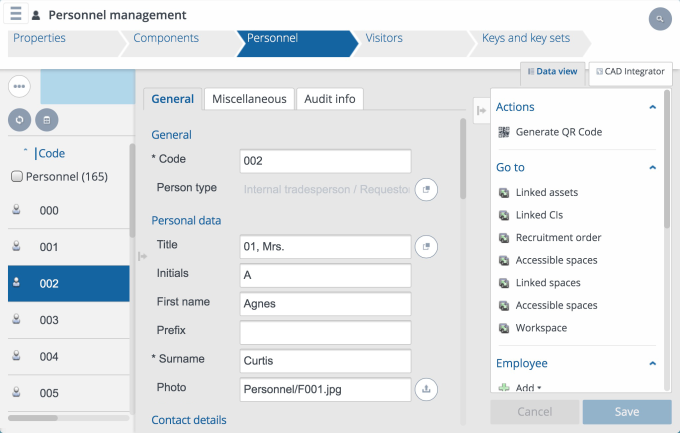This screenshot has width=680, height=433.
Task: Select the Visitors step in breadcrumb
Action: click(x=384, y=39)
